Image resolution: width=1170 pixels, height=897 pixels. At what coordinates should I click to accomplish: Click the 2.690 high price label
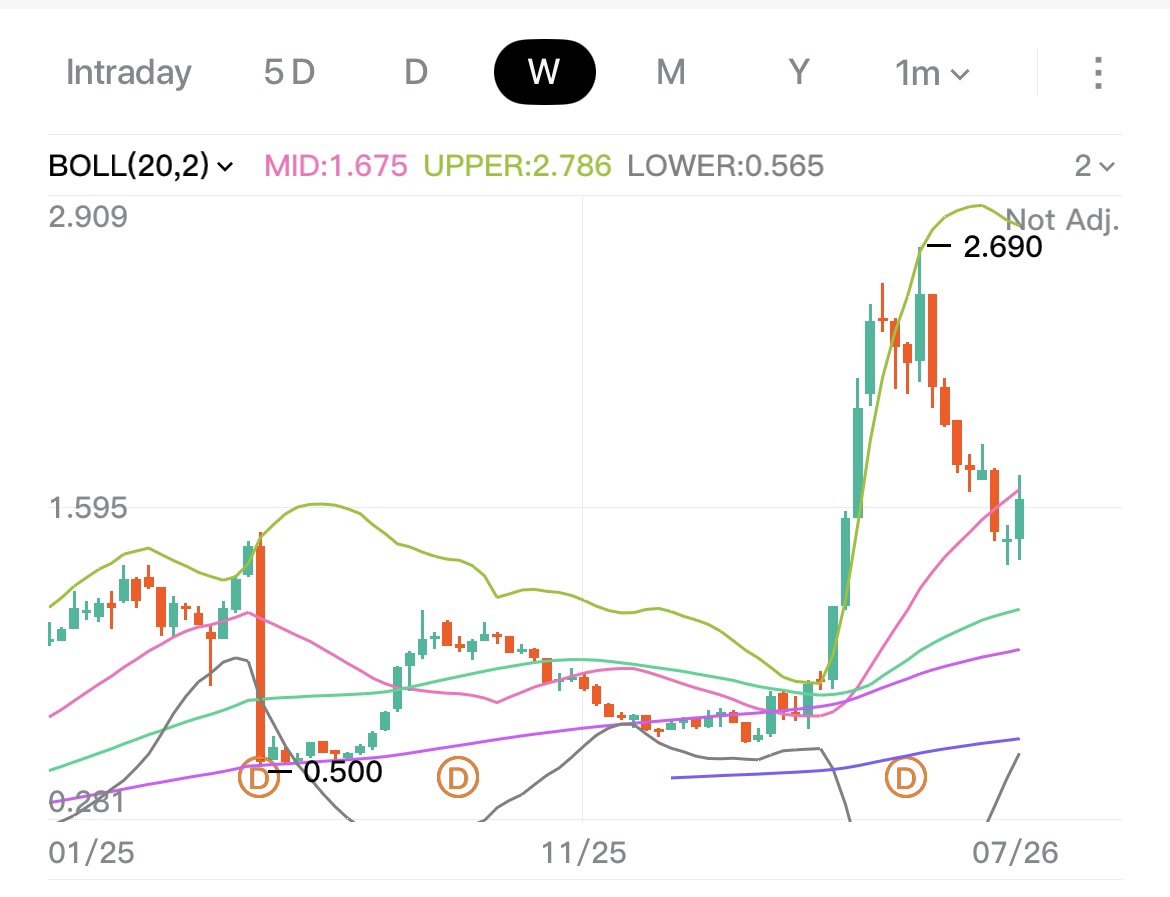click(1002, 246)
